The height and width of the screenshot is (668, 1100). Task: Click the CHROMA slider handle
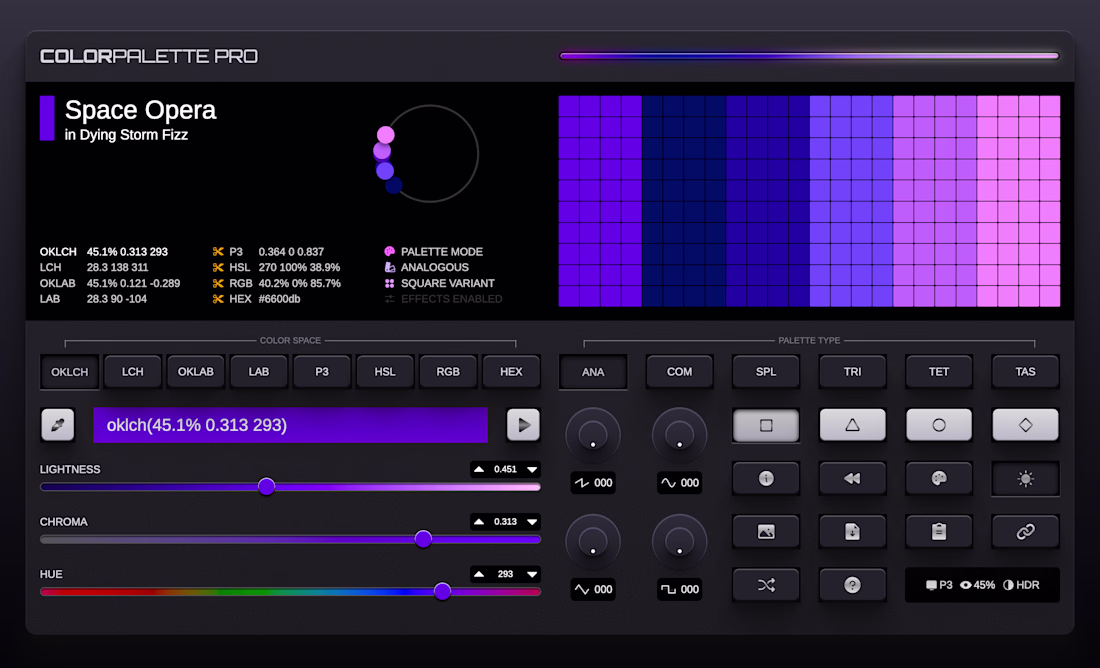pos(423,539)
